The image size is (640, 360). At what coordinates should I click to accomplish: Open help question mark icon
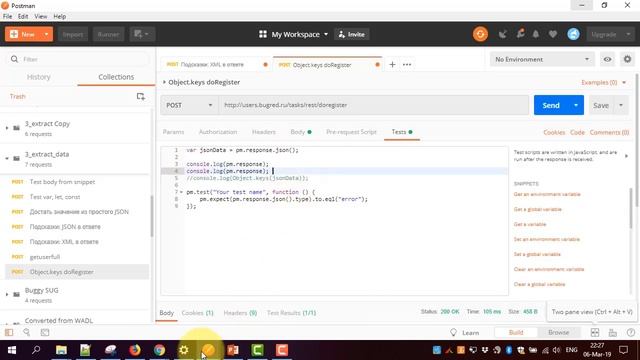coord(631,333)
